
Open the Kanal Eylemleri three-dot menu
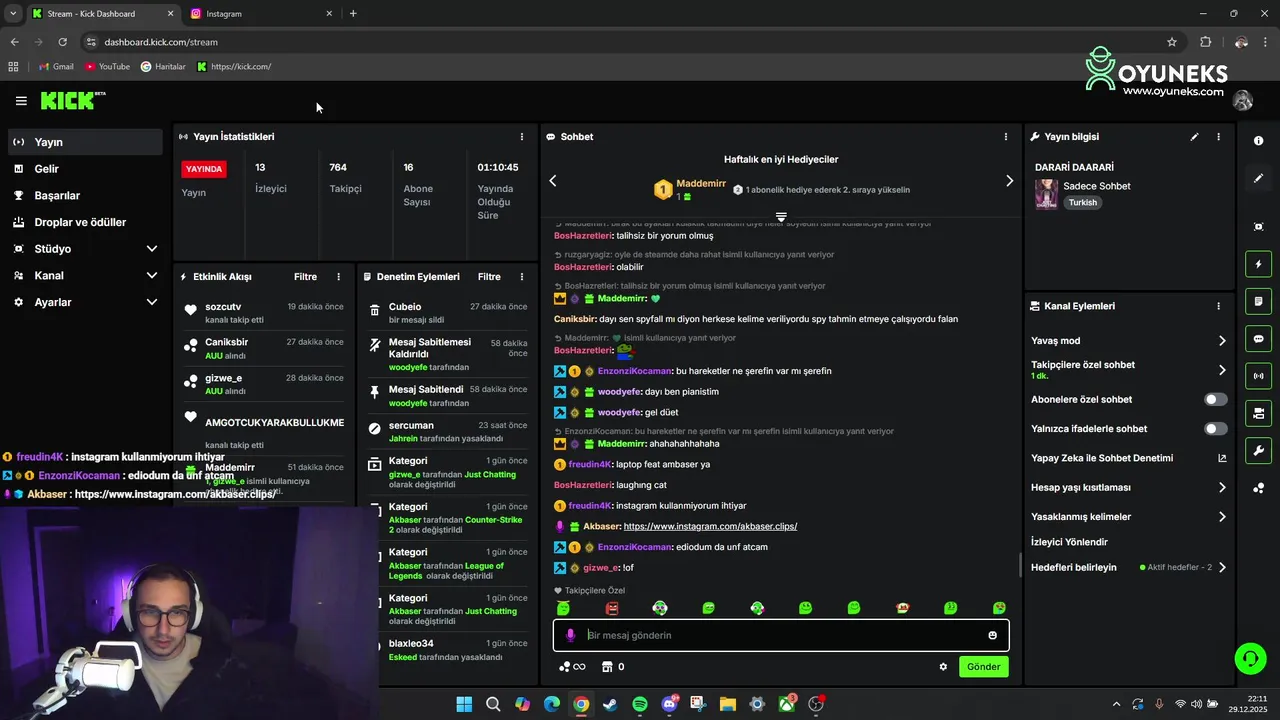pyautogui.click(x=1218, y=307)
